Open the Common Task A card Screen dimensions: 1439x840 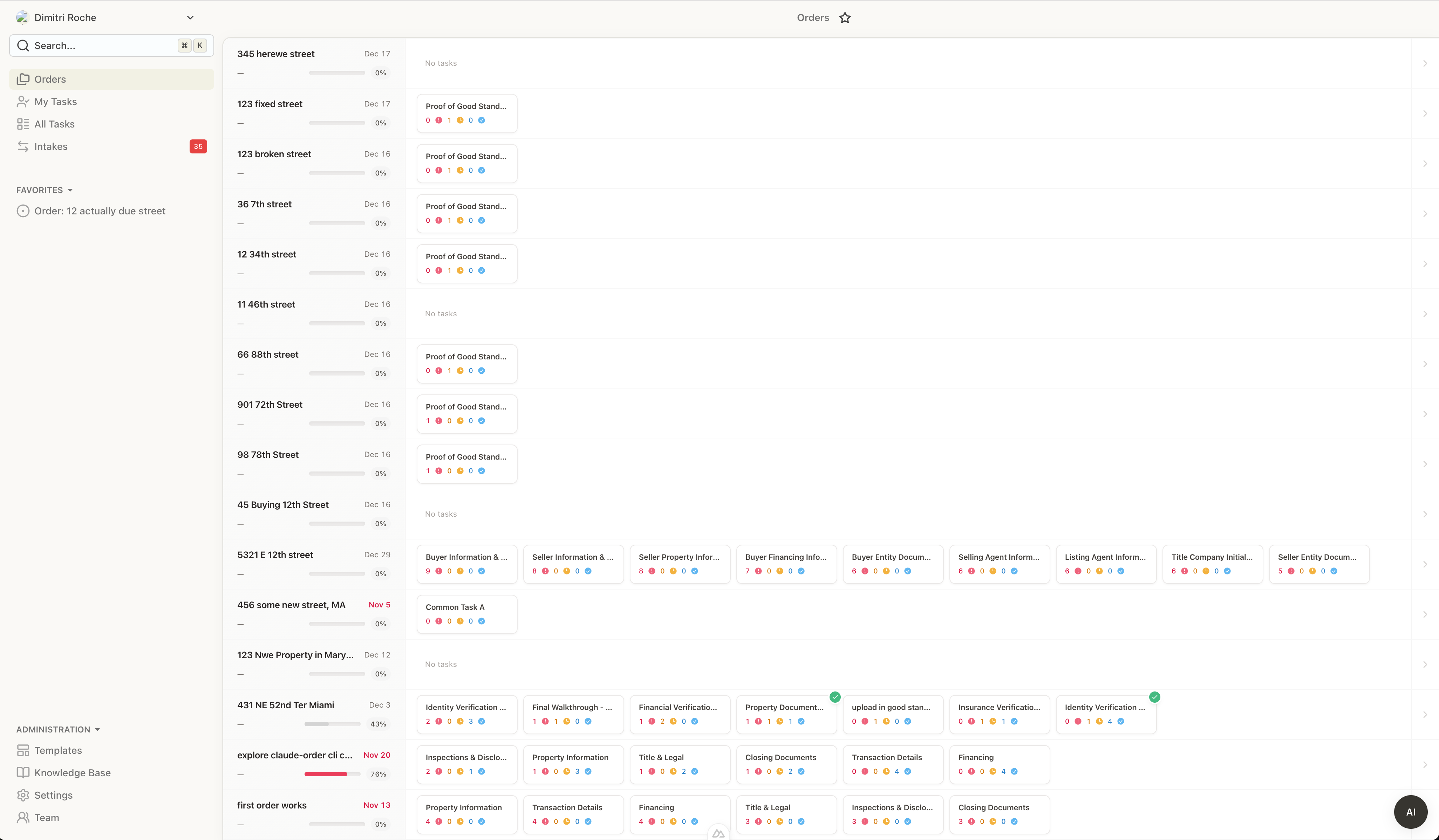pos(466,613)
